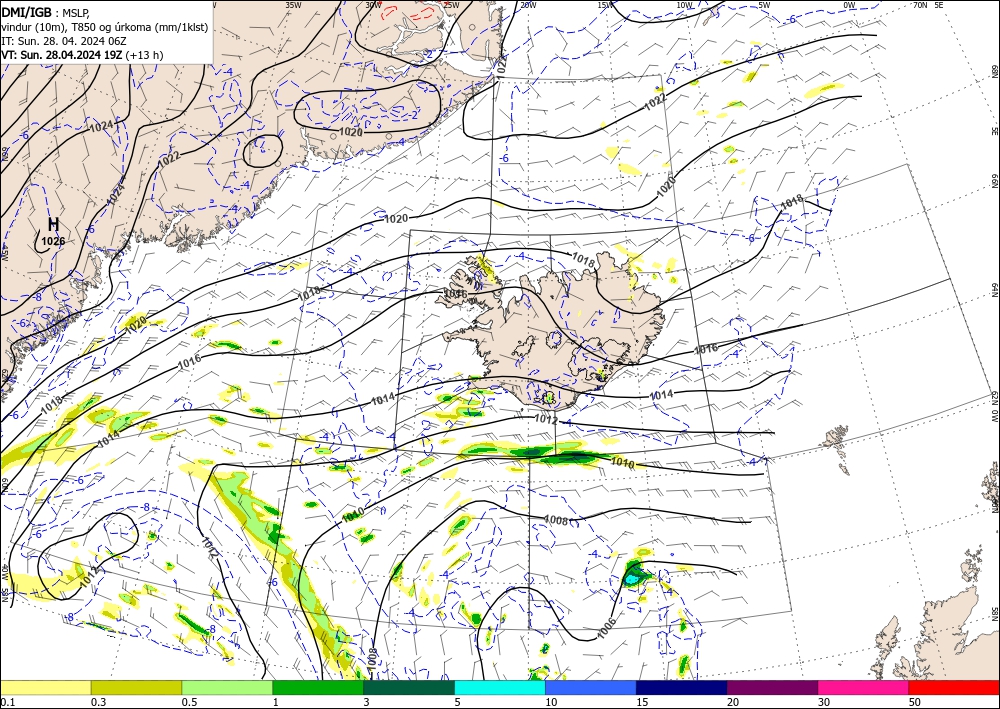Click the 50 value under the legend
The height and width of the screenshot is (709, 1000).
(x=915, y=702)
